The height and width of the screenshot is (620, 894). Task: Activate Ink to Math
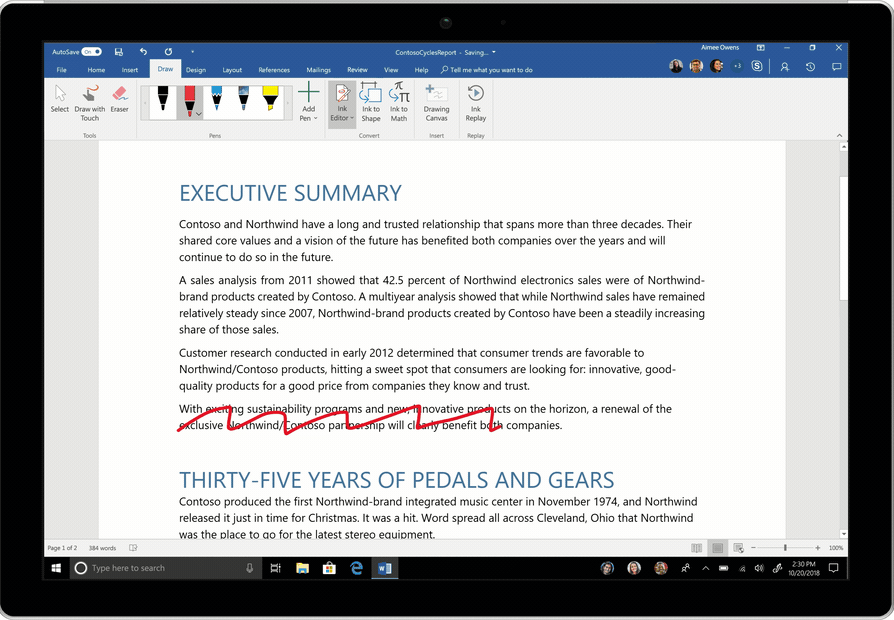tap(399, 102)
